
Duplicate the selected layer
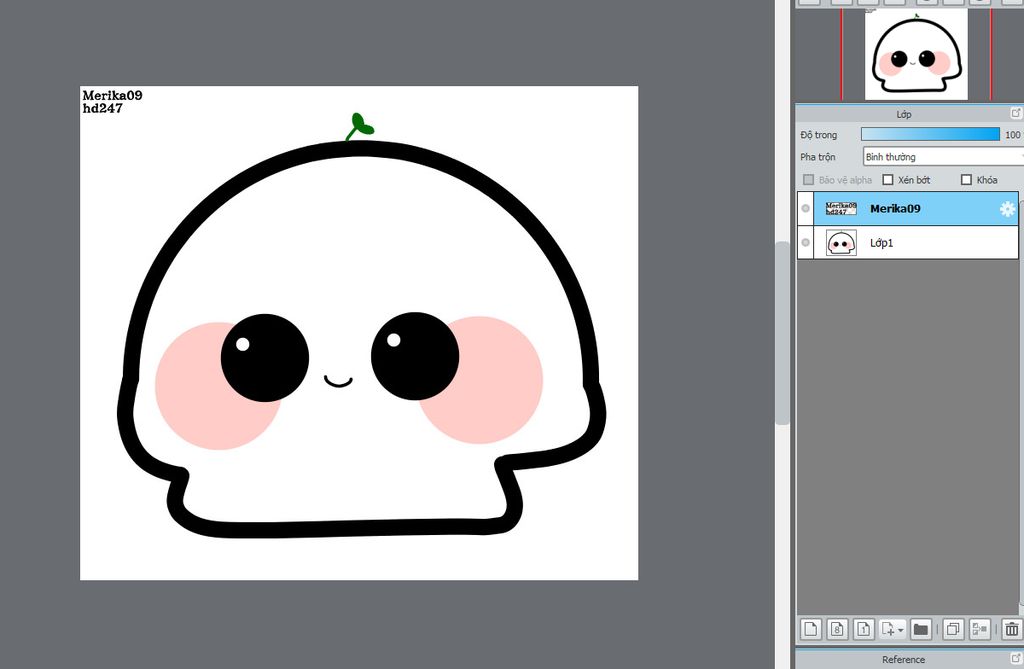pos(953,629)
